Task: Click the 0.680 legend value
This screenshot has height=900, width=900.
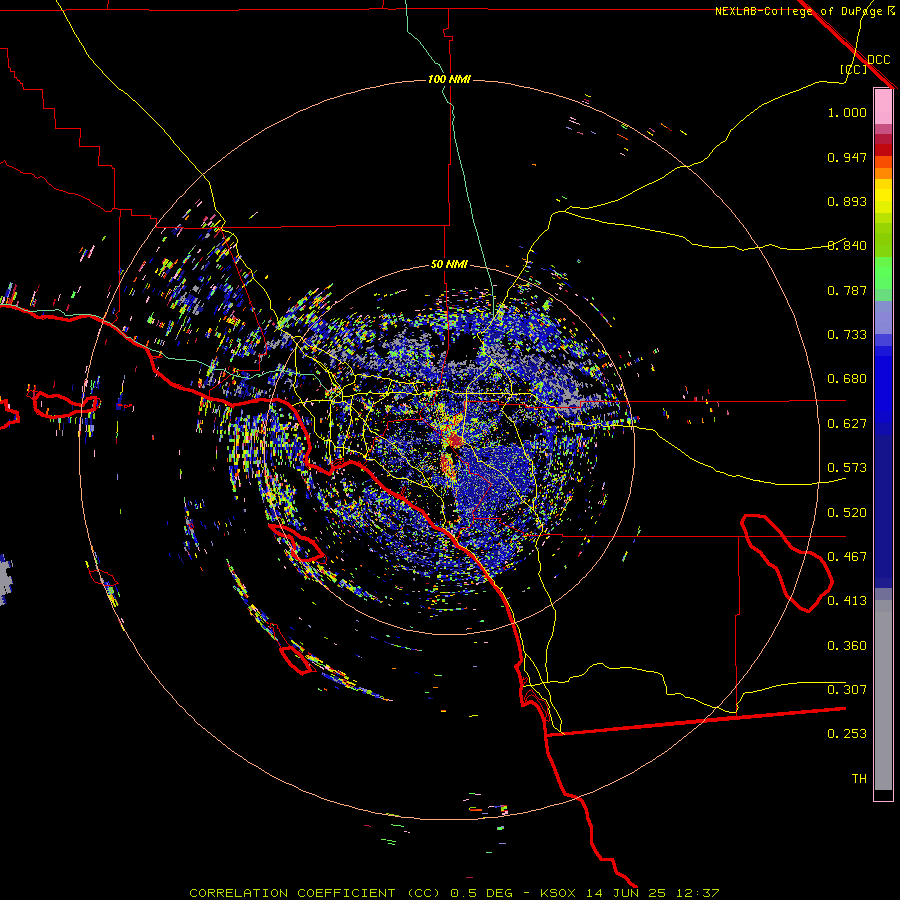Action: [847, 379]
